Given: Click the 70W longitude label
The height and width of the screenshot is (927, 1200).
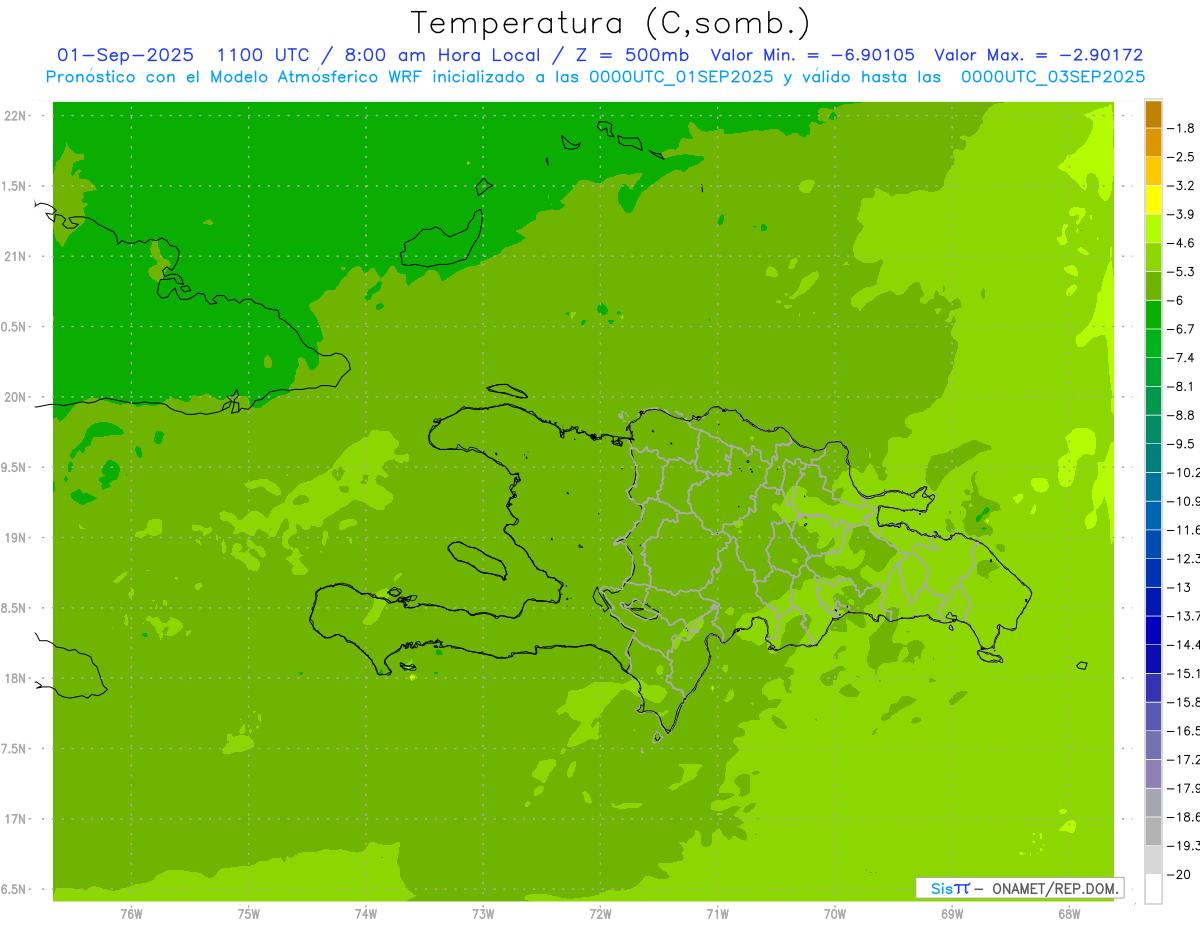Looking at the screenshot, I should (x=834, y=913).
